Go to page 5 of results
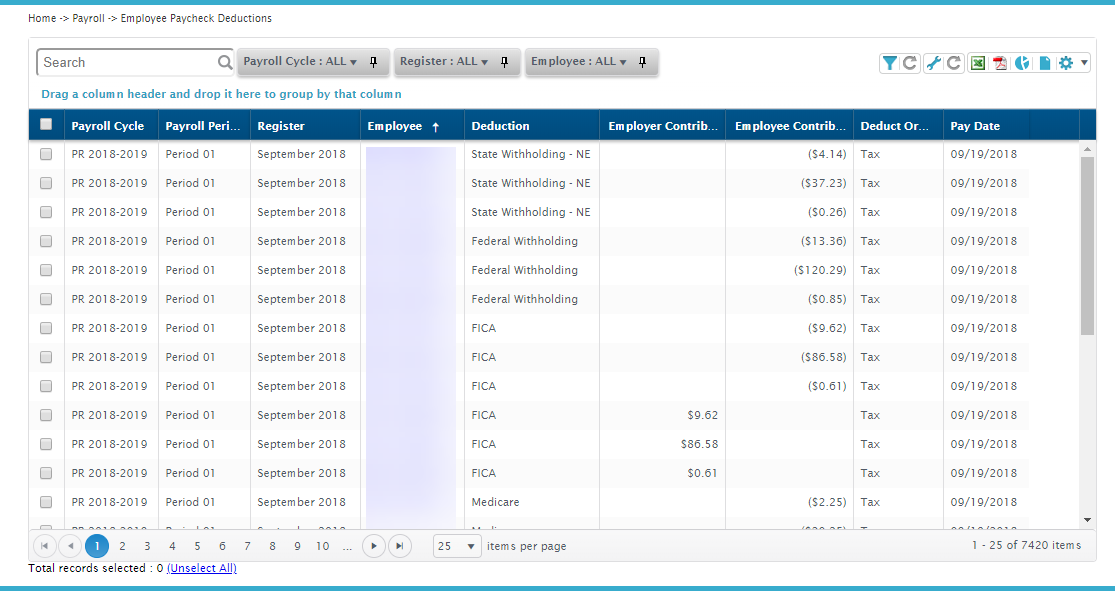The height and width of the screenshot is (591, 1115). click(197, 546)
